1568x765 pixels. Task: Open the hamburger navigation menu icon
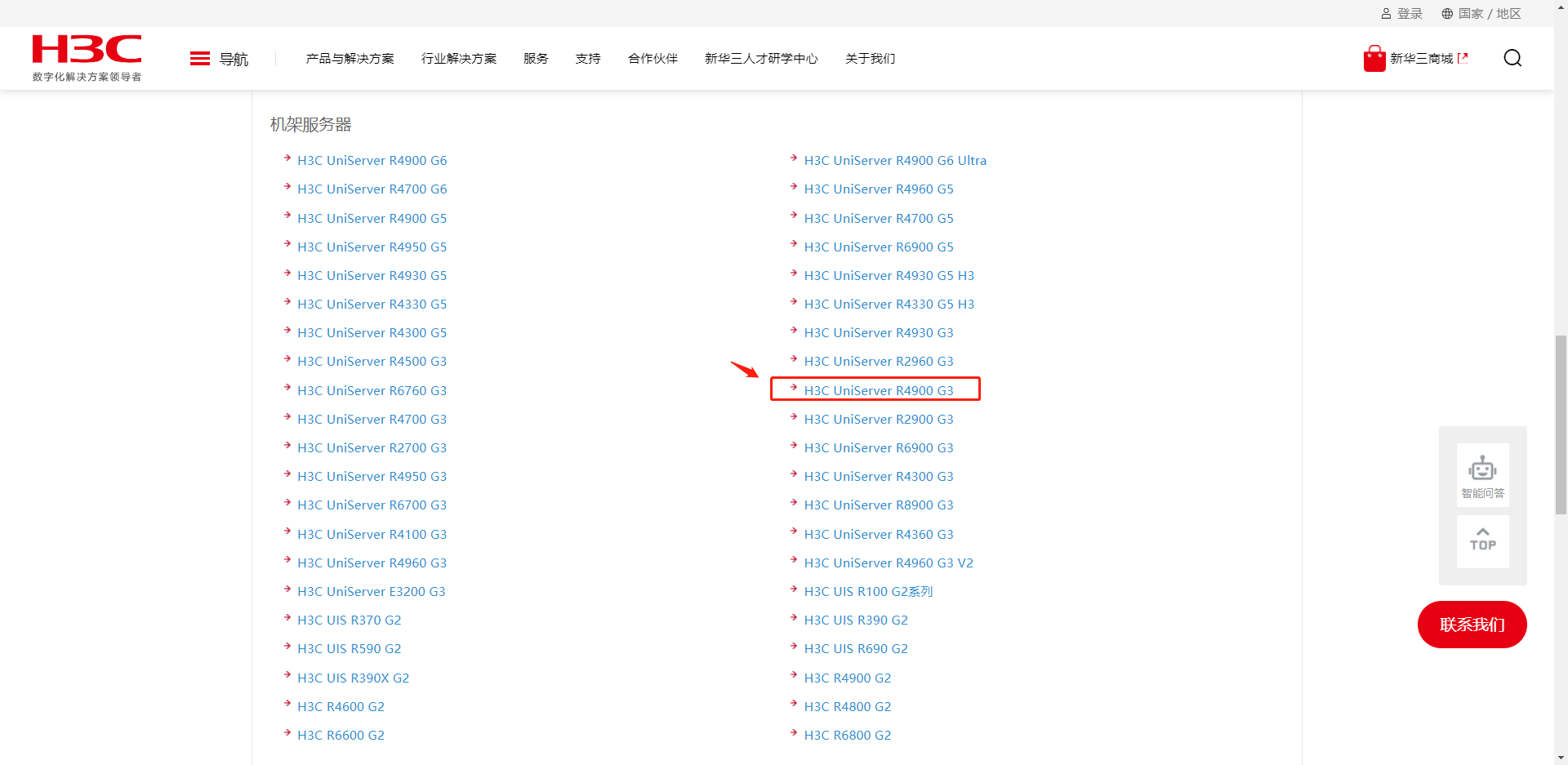(x=200, y=59)
